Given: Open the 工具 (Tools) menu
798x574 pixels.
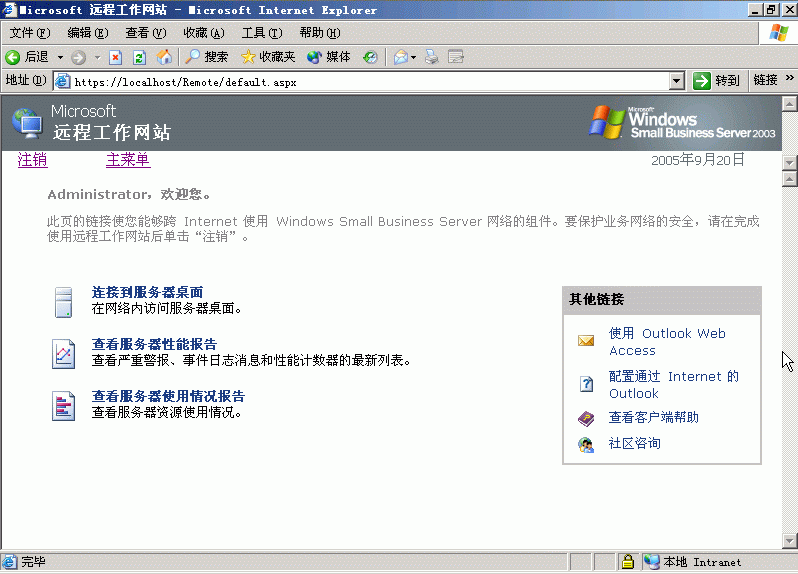Looking at the screenshot, I should point(260,33).
